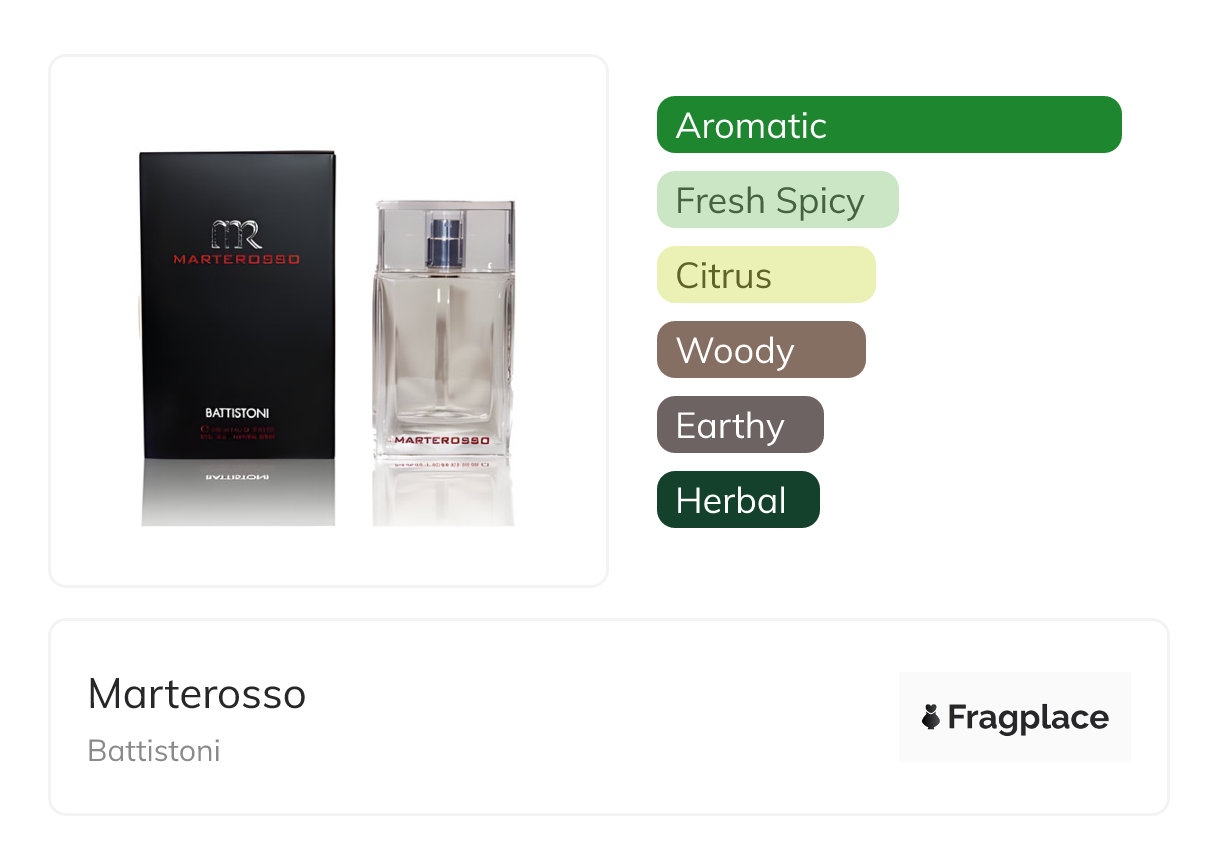1218x864 pixels.
Task: Open the Fragplace logo
Action: pyautogui.click(x=1015, y=717)
